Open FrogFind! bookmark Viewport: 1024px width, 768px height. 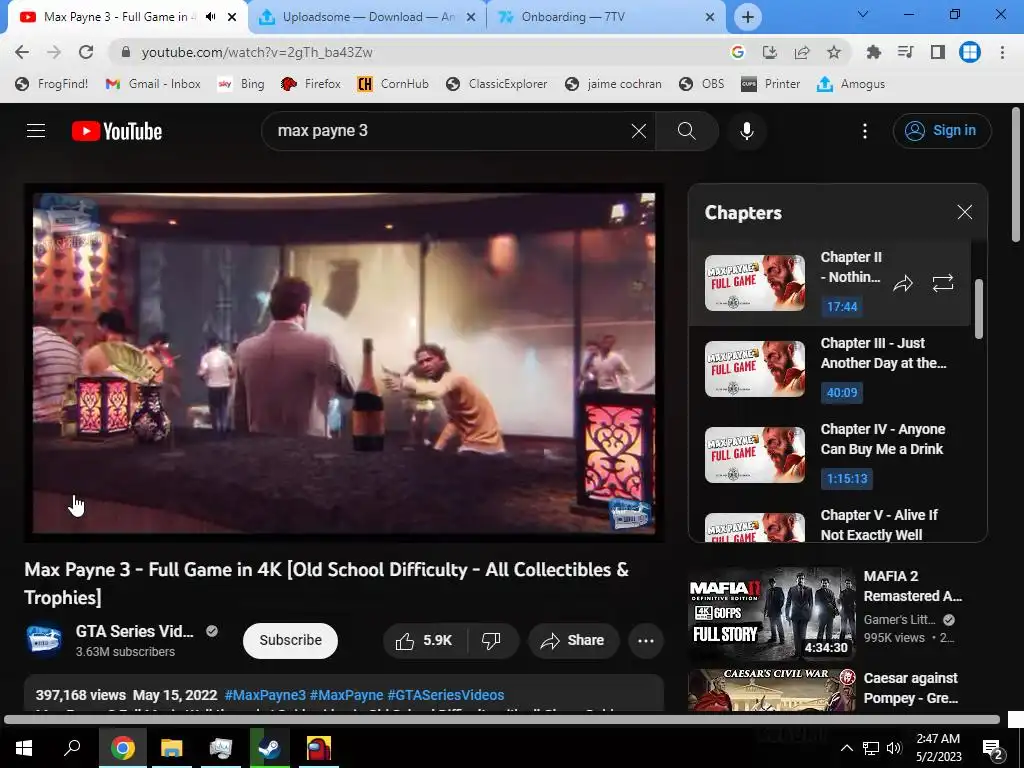(51, 84)
